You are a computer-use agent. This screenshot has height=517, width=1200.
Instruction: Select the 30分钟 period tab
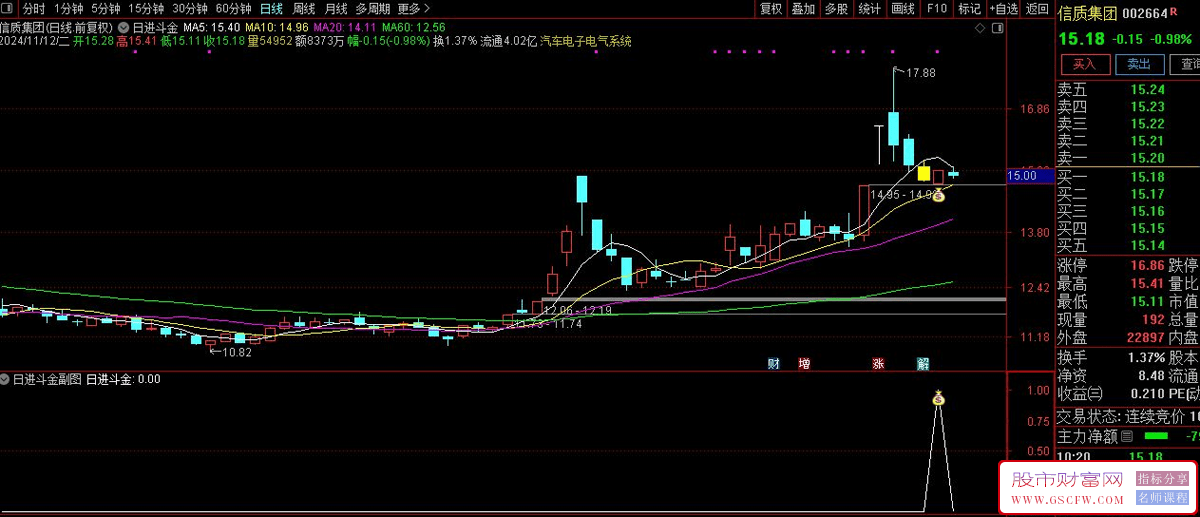[x=190, y=9]
